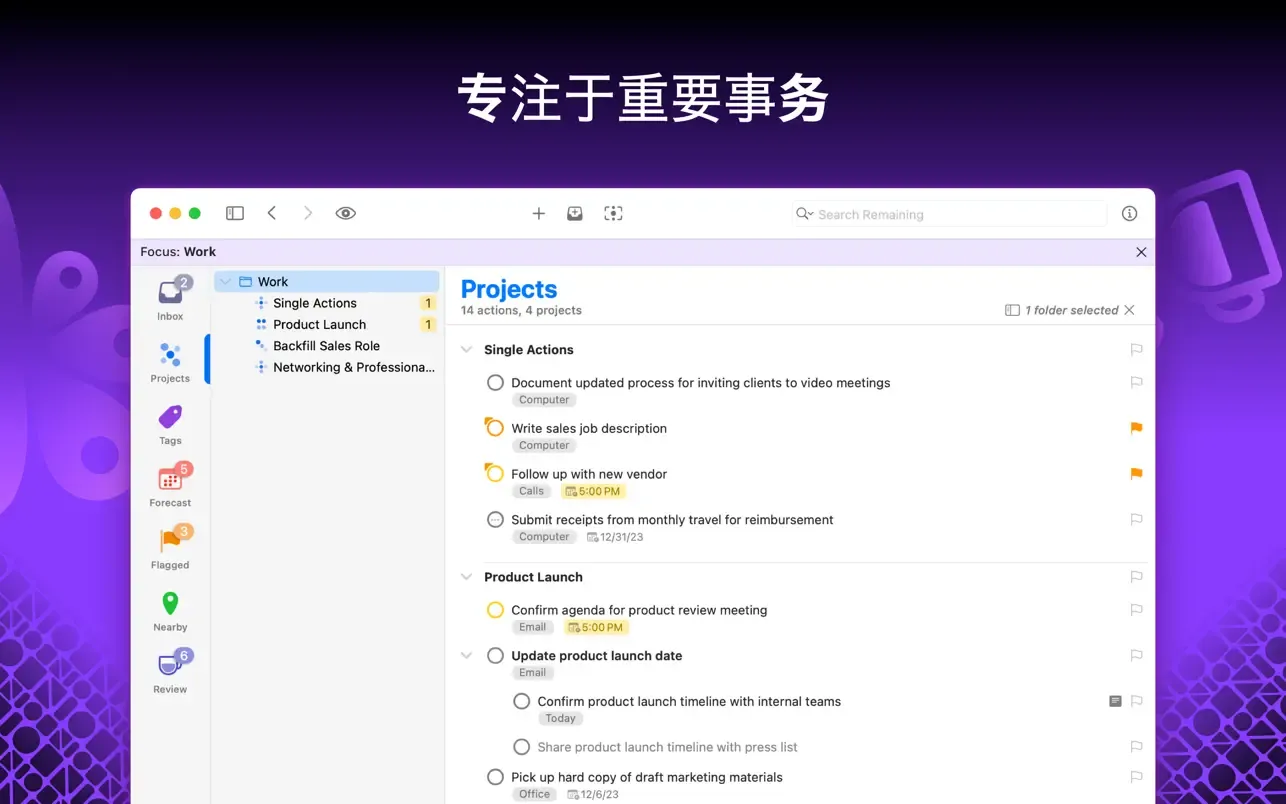Click Calls tag on 'Follow up' task
Image resolution: width=1286 pixels, height=804 pixels.
coord(532,491)
